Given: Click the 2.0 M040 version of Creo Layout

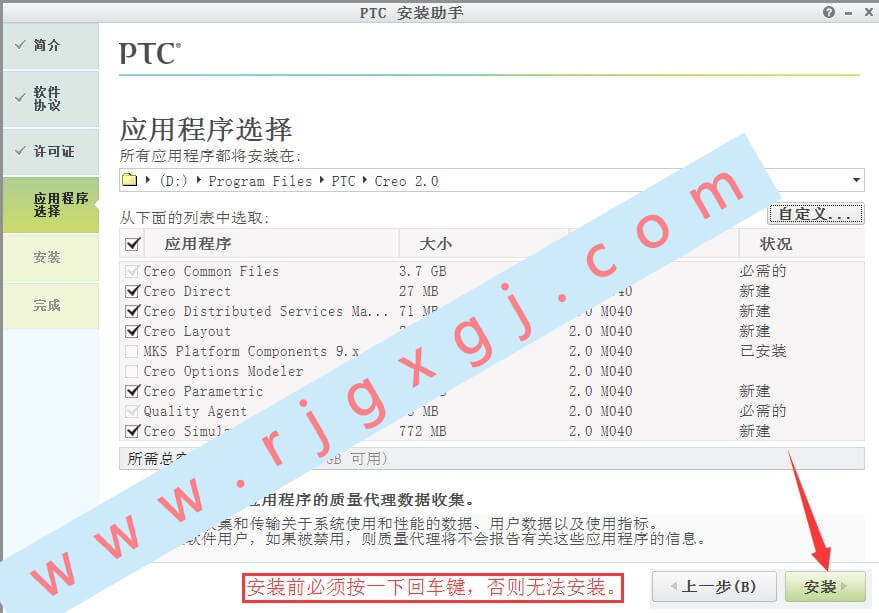Looking at the screenshot, I should tap(600, 331).
